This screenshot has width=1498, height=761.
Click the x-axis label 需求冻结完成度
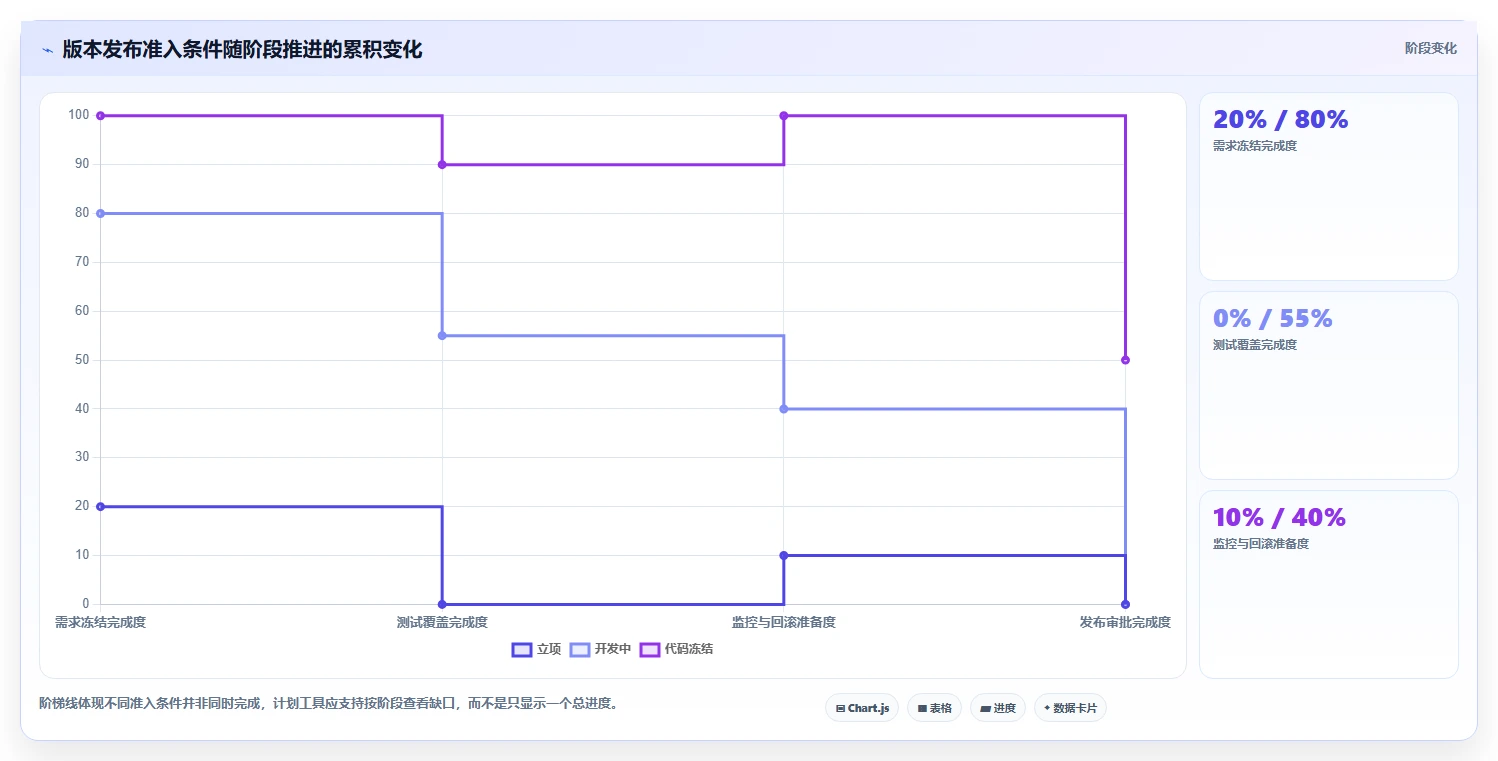pyautogui.click(x=100, y=622)
